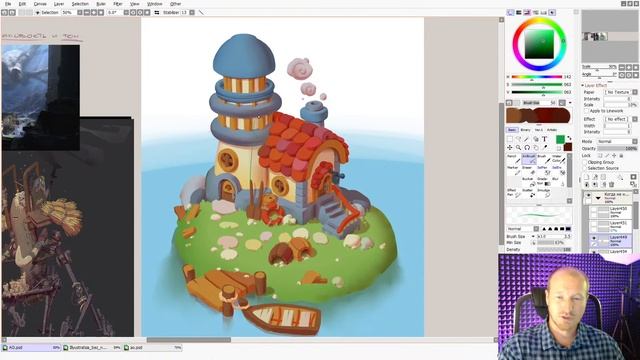Select the AirBrush tool
Image resolution: width=640 pixels, height=360 pixels.
[529, 159]
